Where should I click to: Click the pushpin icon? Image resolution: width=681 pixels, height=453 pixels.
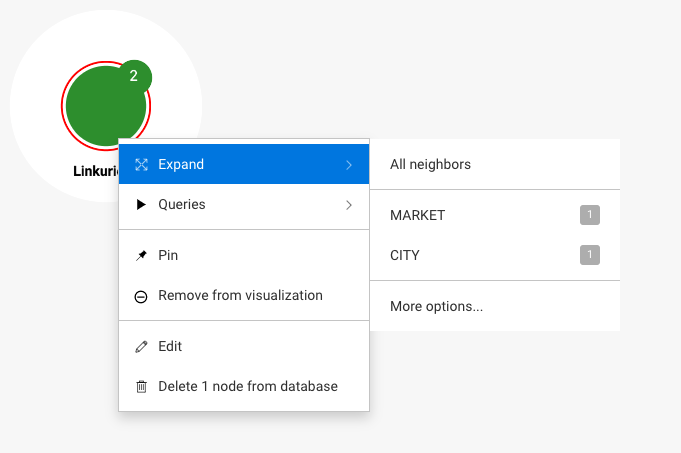coord(141,256)
